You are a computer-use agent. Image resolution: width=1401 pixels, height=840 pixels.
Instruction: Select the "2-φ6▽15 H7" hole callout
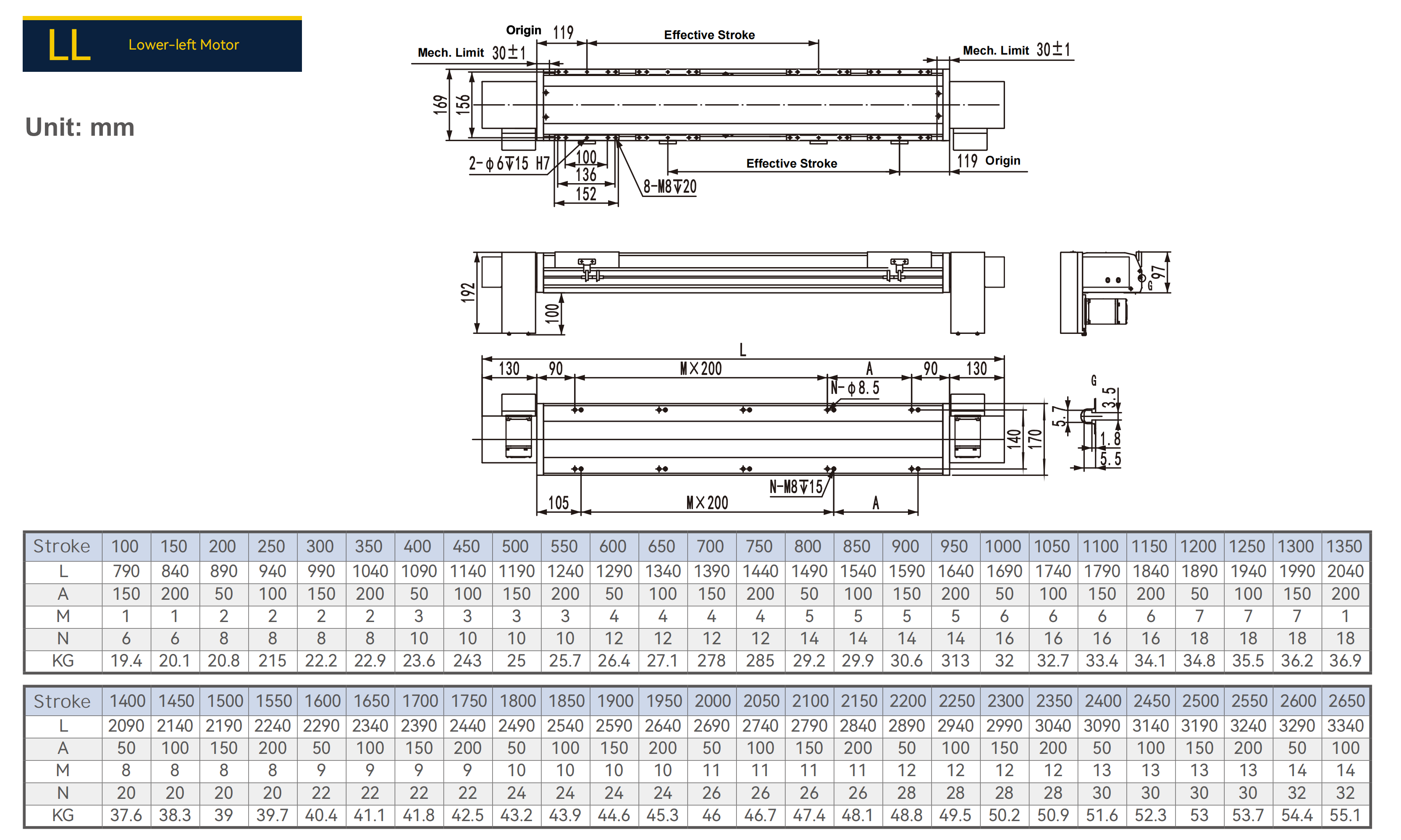pos(509,163)
